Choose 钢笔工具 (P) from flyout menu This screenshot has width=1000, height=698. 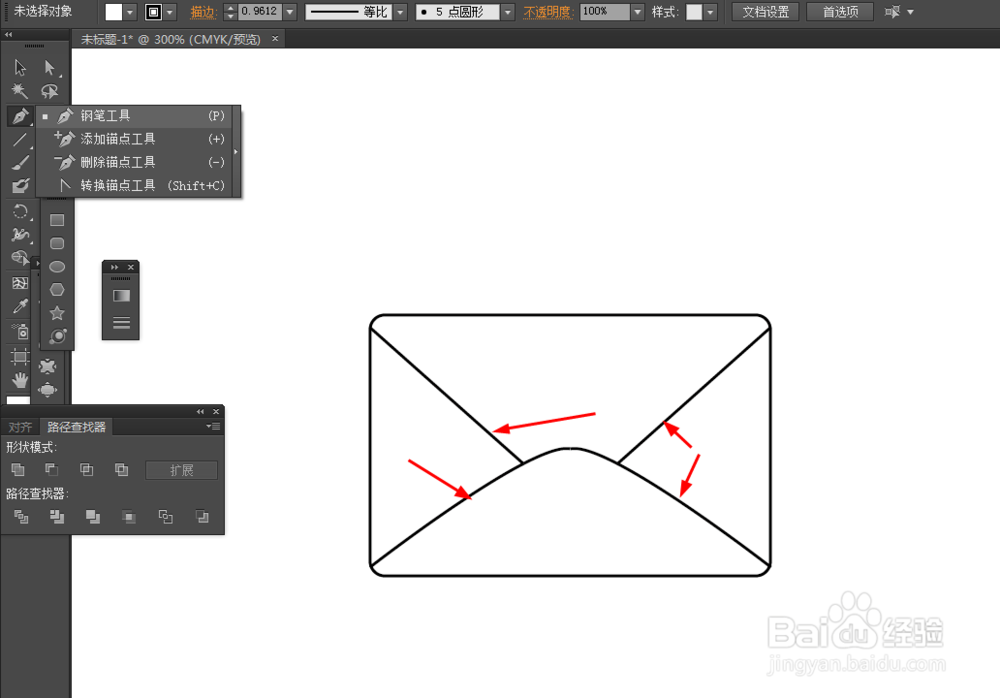136,116
